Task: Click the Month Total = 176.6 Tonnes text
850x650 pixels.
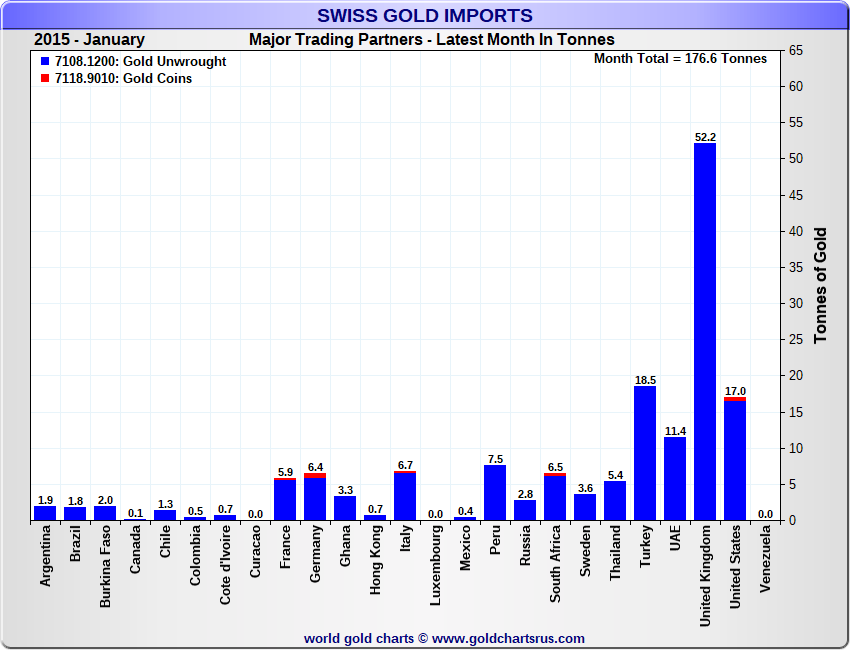Action: point(680,59)
